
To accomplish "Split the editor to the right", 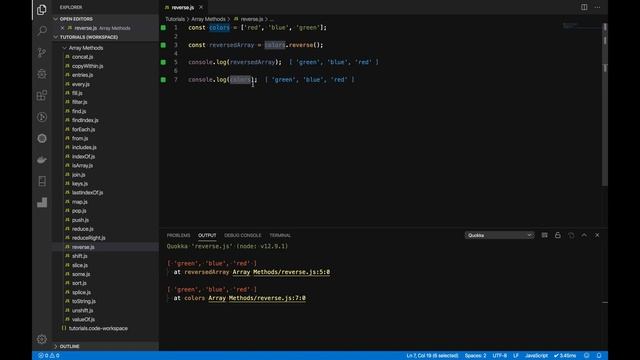I will (x=584, y=7).
